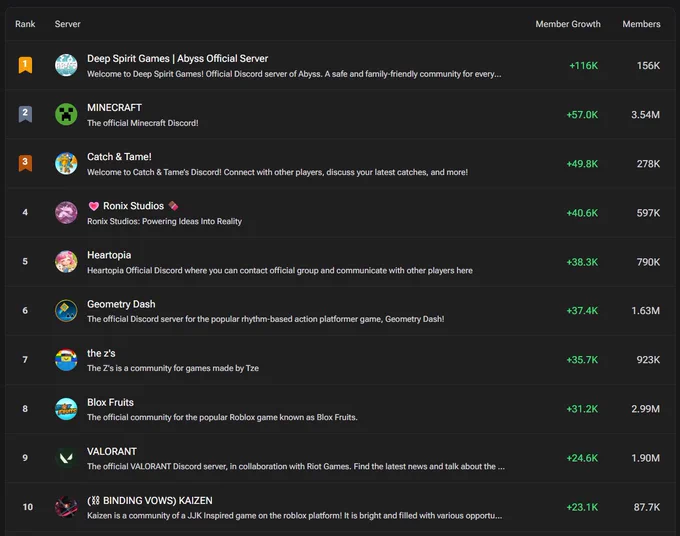Screen dimensions: 680x536
Task: Click Blox Fruits official community description
Action: (x=222, y=417)
